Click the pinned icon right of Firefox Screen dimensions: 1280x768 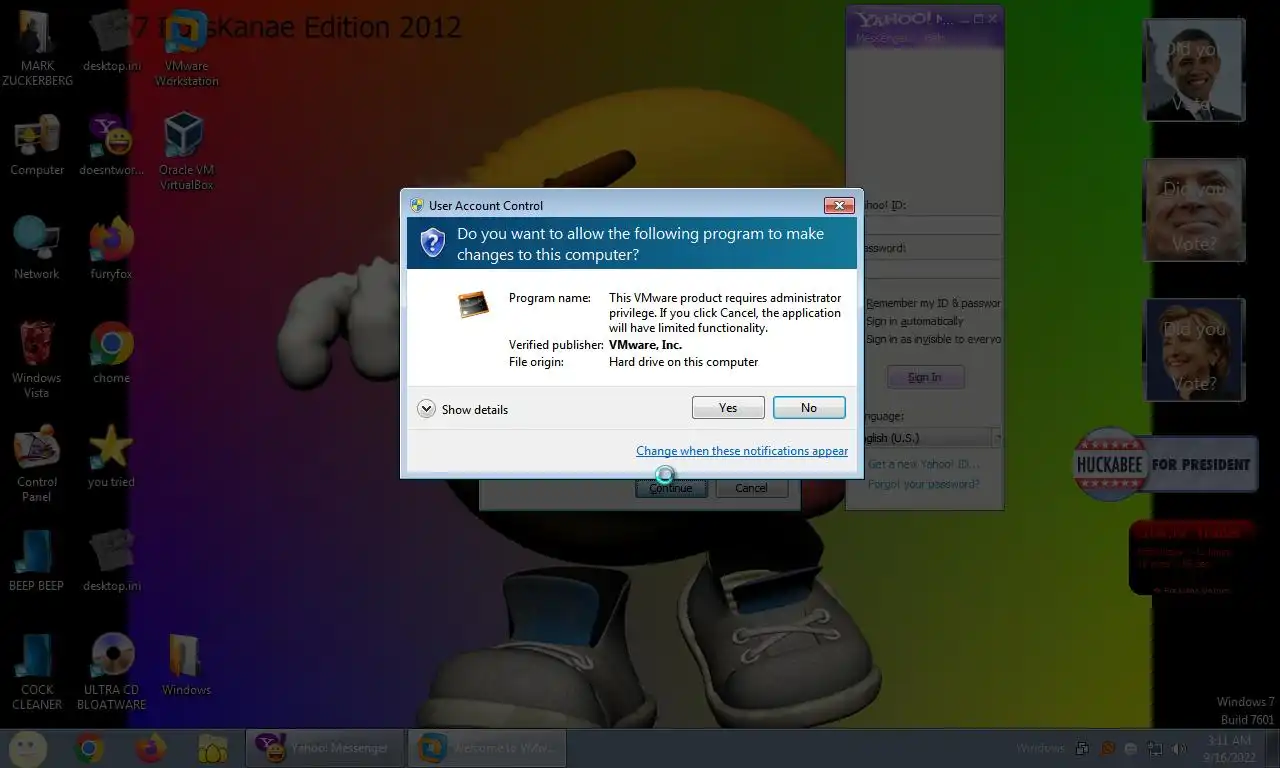click(x=212, y=748)
